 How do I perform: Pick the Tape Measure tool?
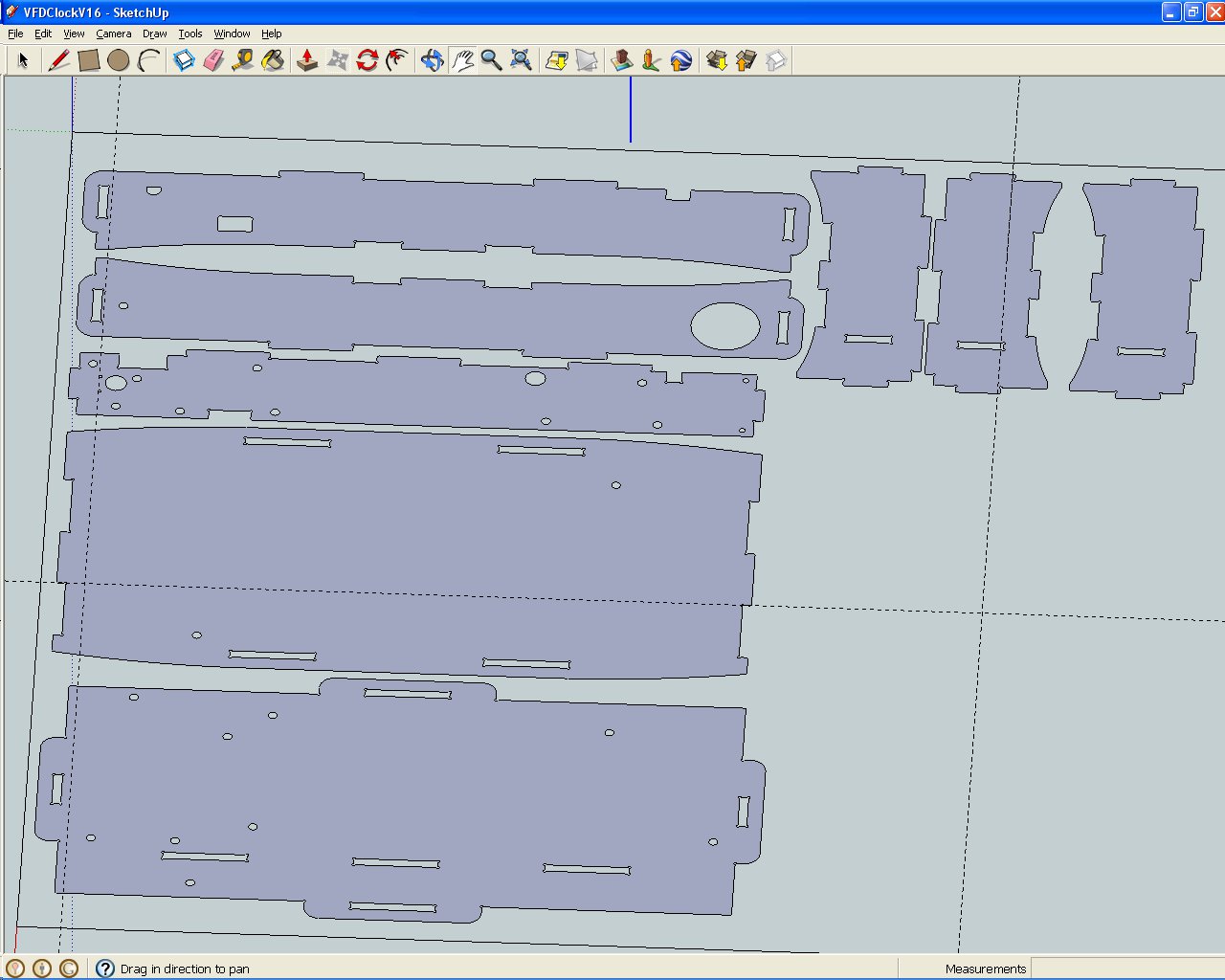coord(243,60)
